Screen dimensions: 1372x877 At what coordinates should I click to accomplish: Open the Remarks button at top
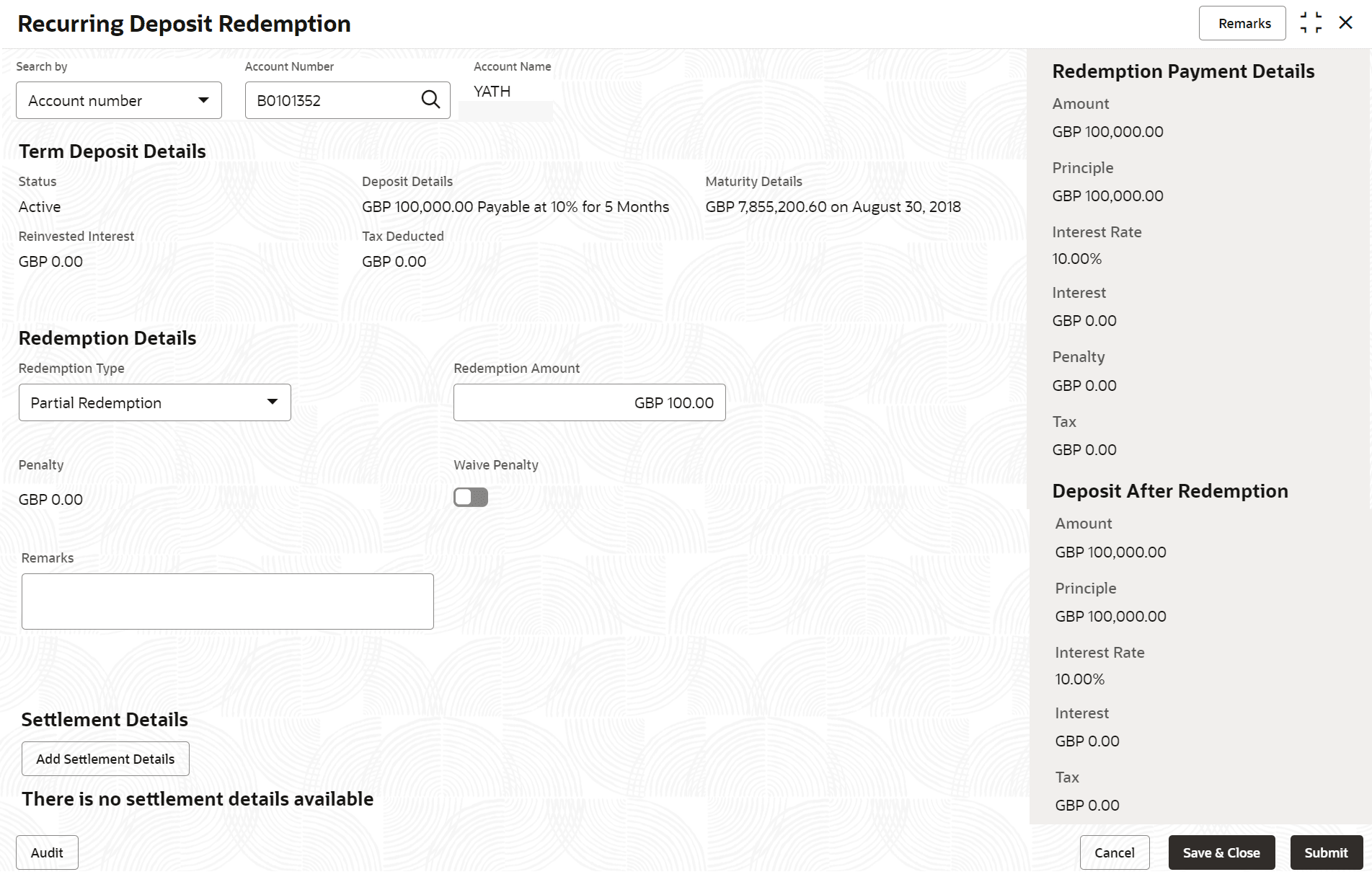1244,23
